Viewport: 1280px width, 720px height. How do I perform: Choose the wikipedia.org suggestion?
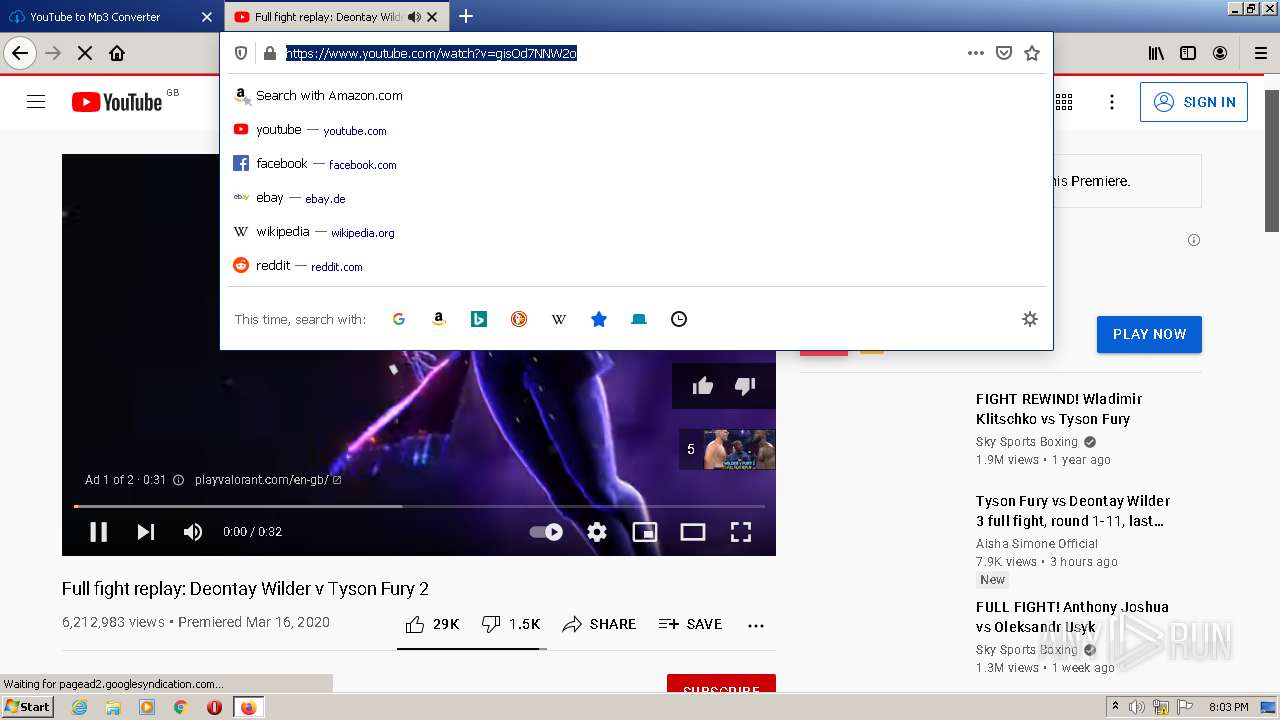[636, 232]
